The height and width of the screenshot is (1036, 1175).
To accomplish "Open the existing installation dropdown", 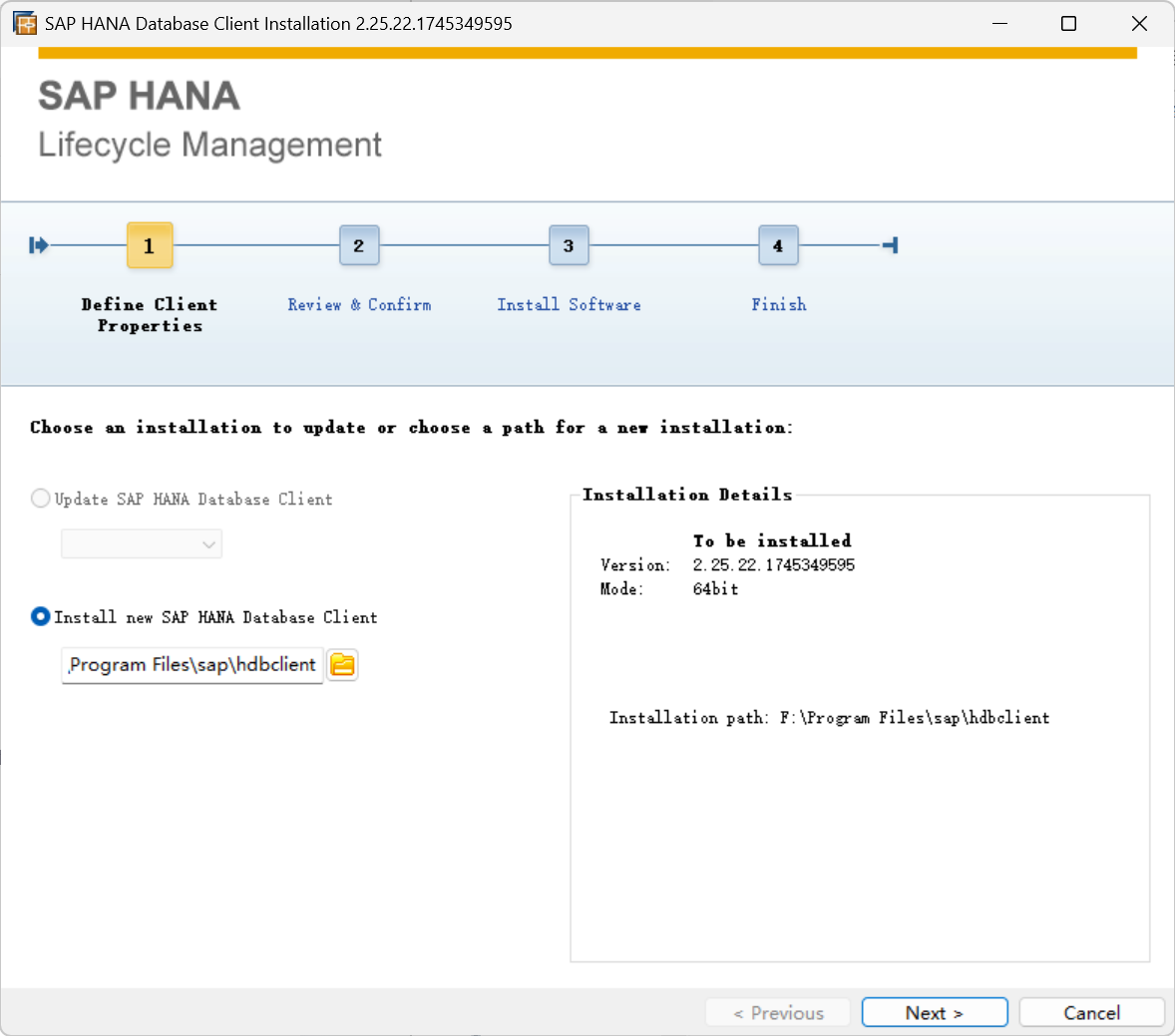I will [x=142, y=543].
